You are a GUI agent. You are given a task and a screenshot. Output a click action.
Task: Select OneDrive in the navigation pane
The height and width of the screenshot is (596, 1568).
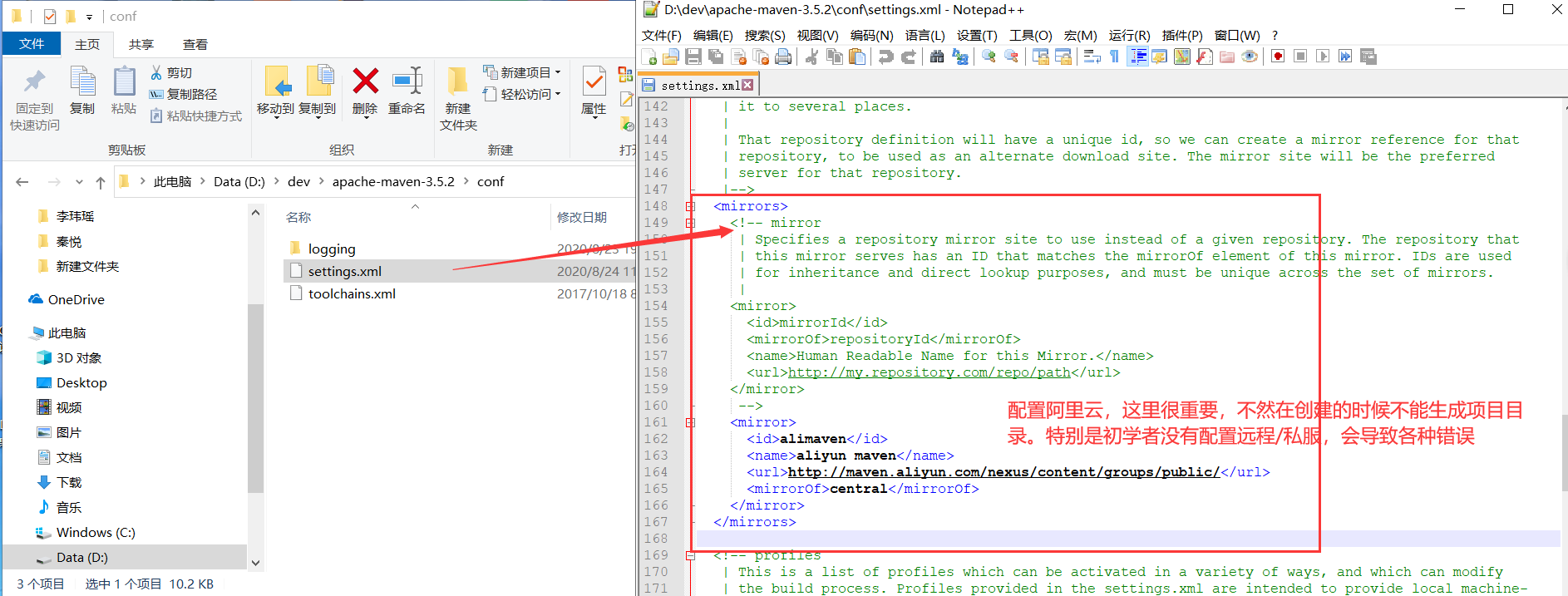coord(76,299)
